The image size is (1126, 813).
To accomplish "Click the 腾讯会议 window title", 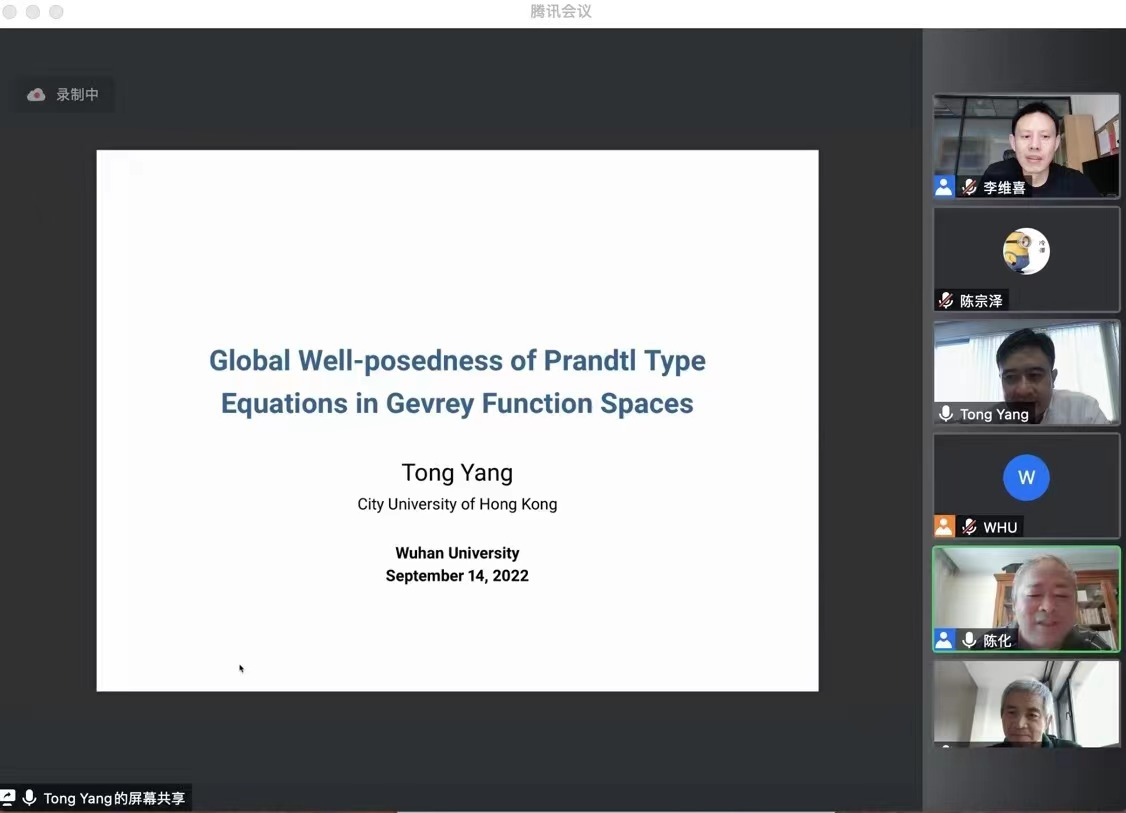I will (561, 11).
